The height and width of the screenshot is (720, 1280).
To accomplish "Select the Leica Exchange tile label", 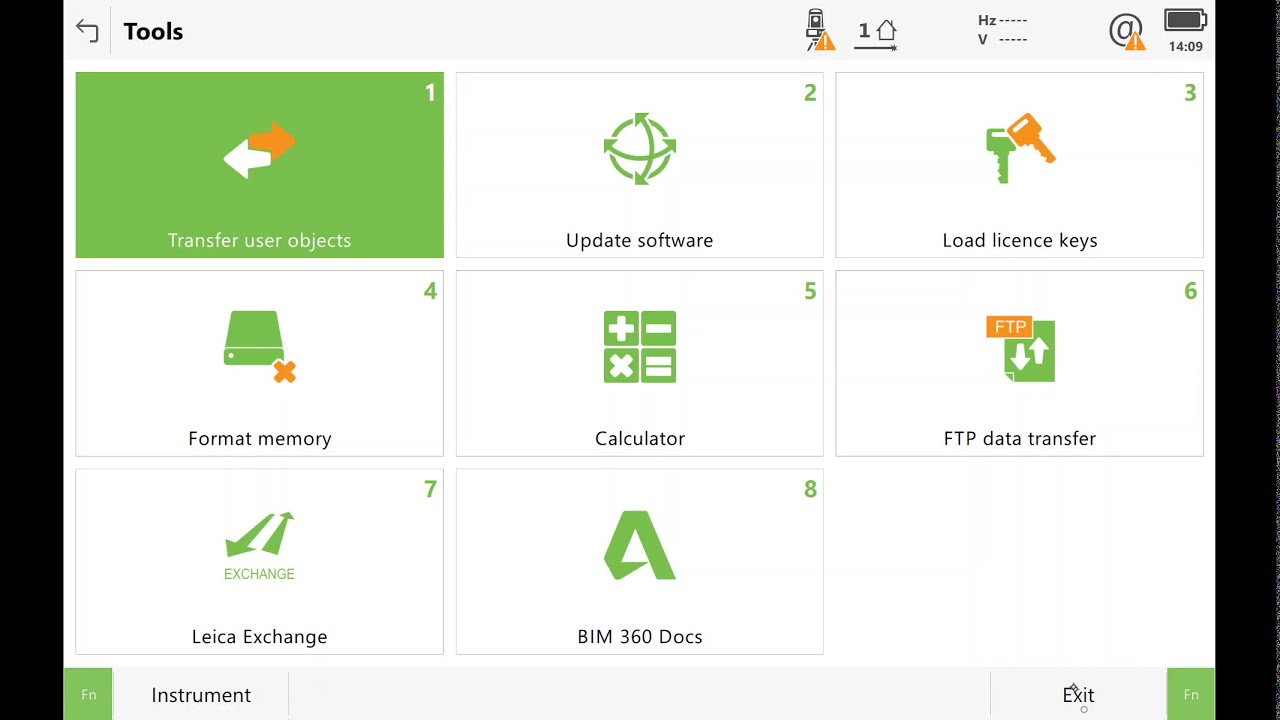I will point(260,636).
